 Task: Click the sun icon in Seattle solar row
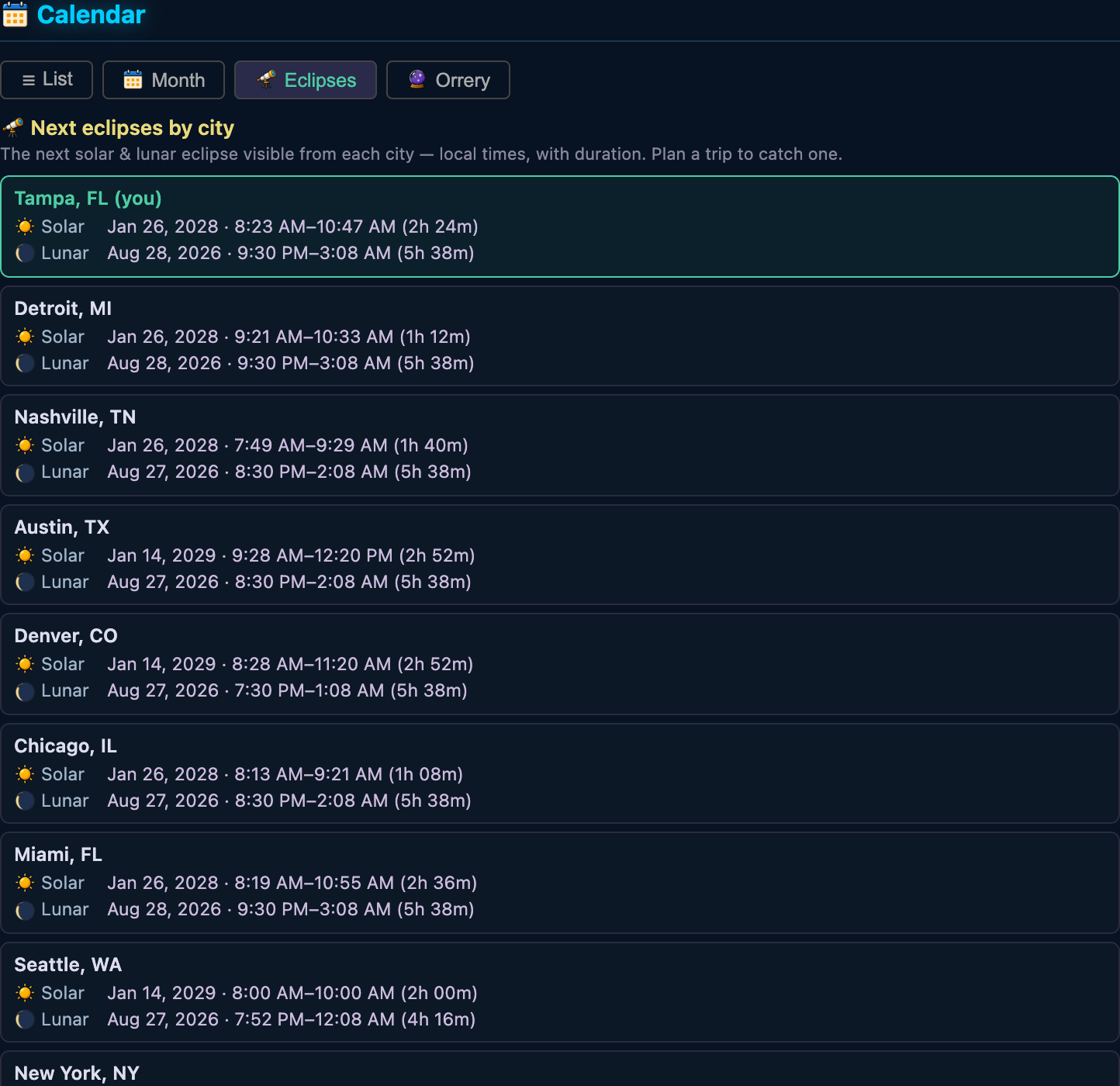point(25,993)
